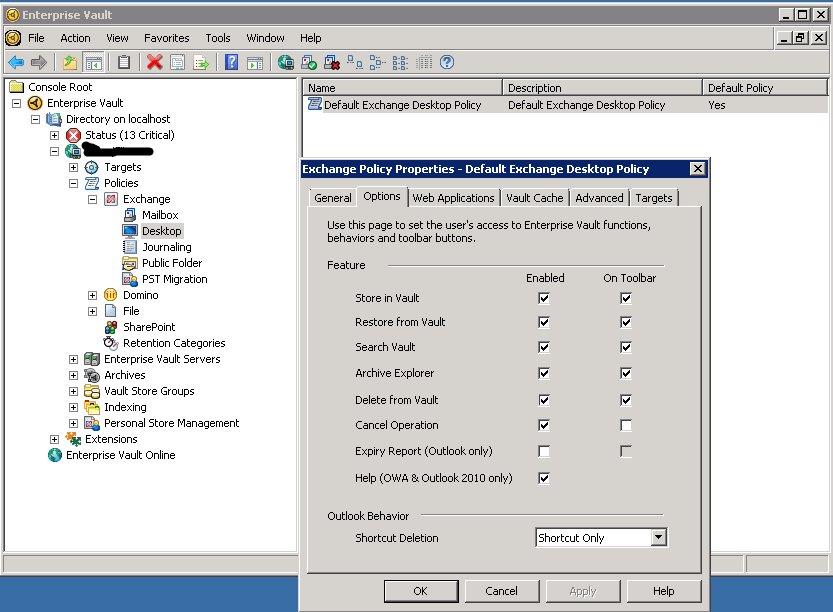The image size is (833, 612).
Task: Select the Retention Categories node
Action: coord(174,343)
